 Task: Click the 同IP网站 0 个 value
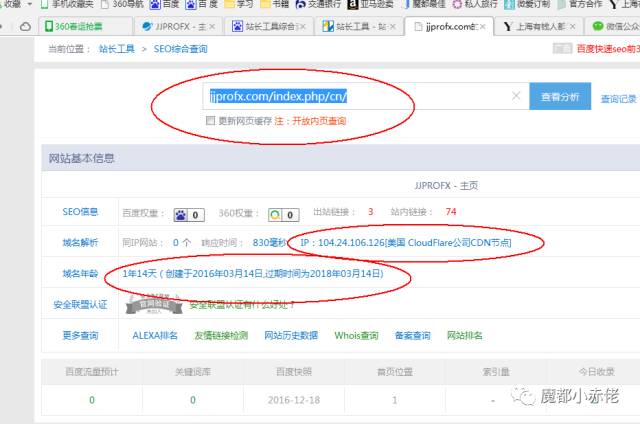click(182, 243)
